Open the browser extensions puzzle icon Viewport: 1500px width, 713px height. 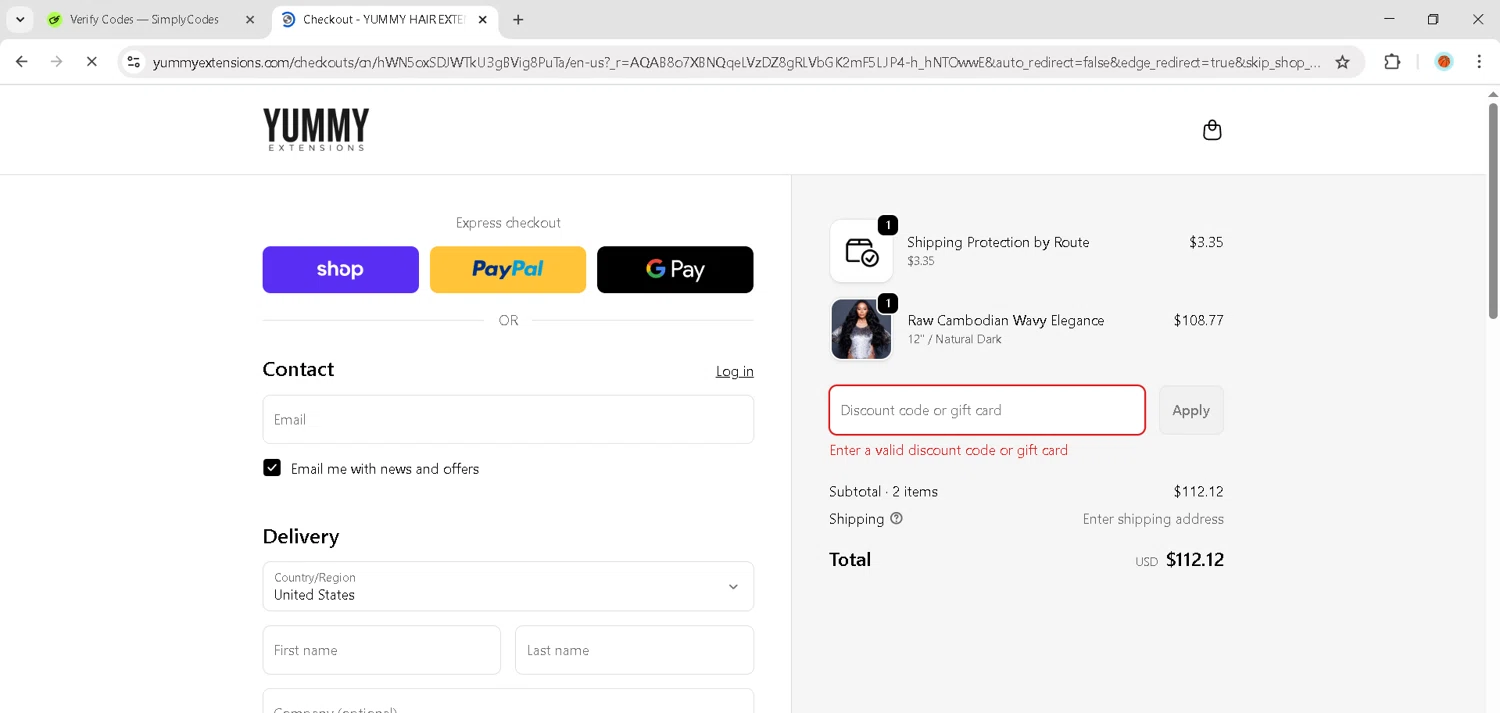coord(1392,62)
